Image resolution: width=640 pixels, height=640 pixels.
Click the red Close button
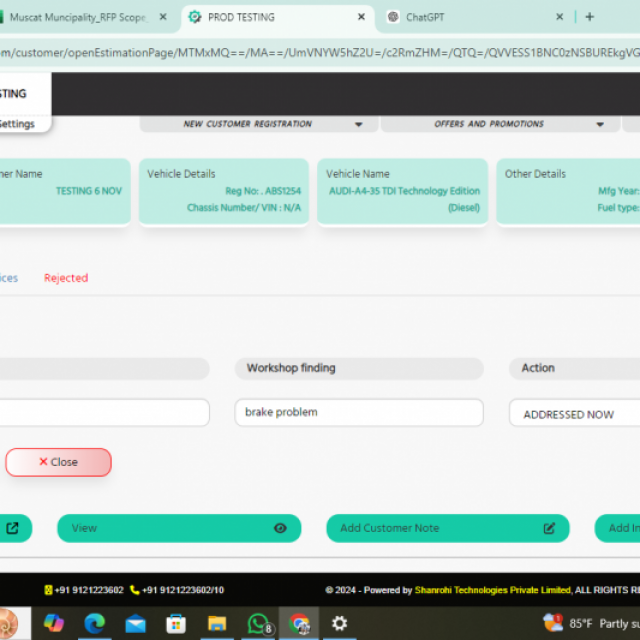point(58,462)
